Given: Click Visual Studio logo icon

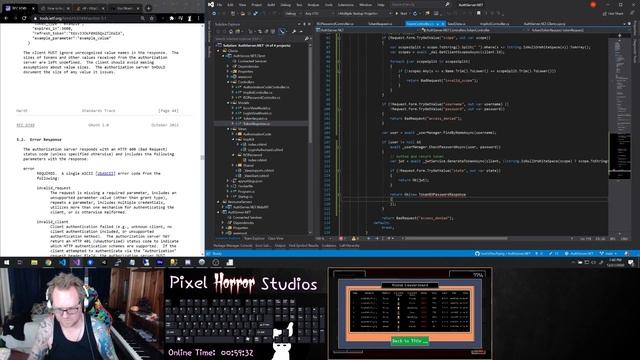Looking at the screenshot, I should [211, 5].
